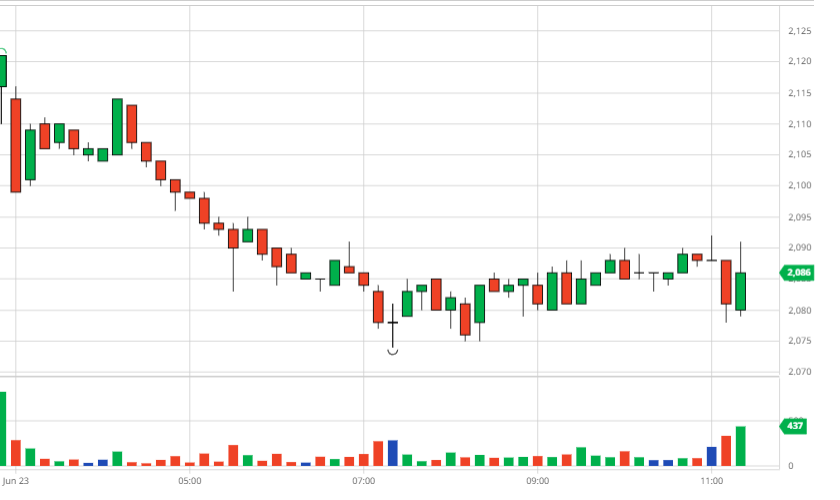Select the 2,105 price axis label
This screenshot has height=500, width=840.
[800, 154]
